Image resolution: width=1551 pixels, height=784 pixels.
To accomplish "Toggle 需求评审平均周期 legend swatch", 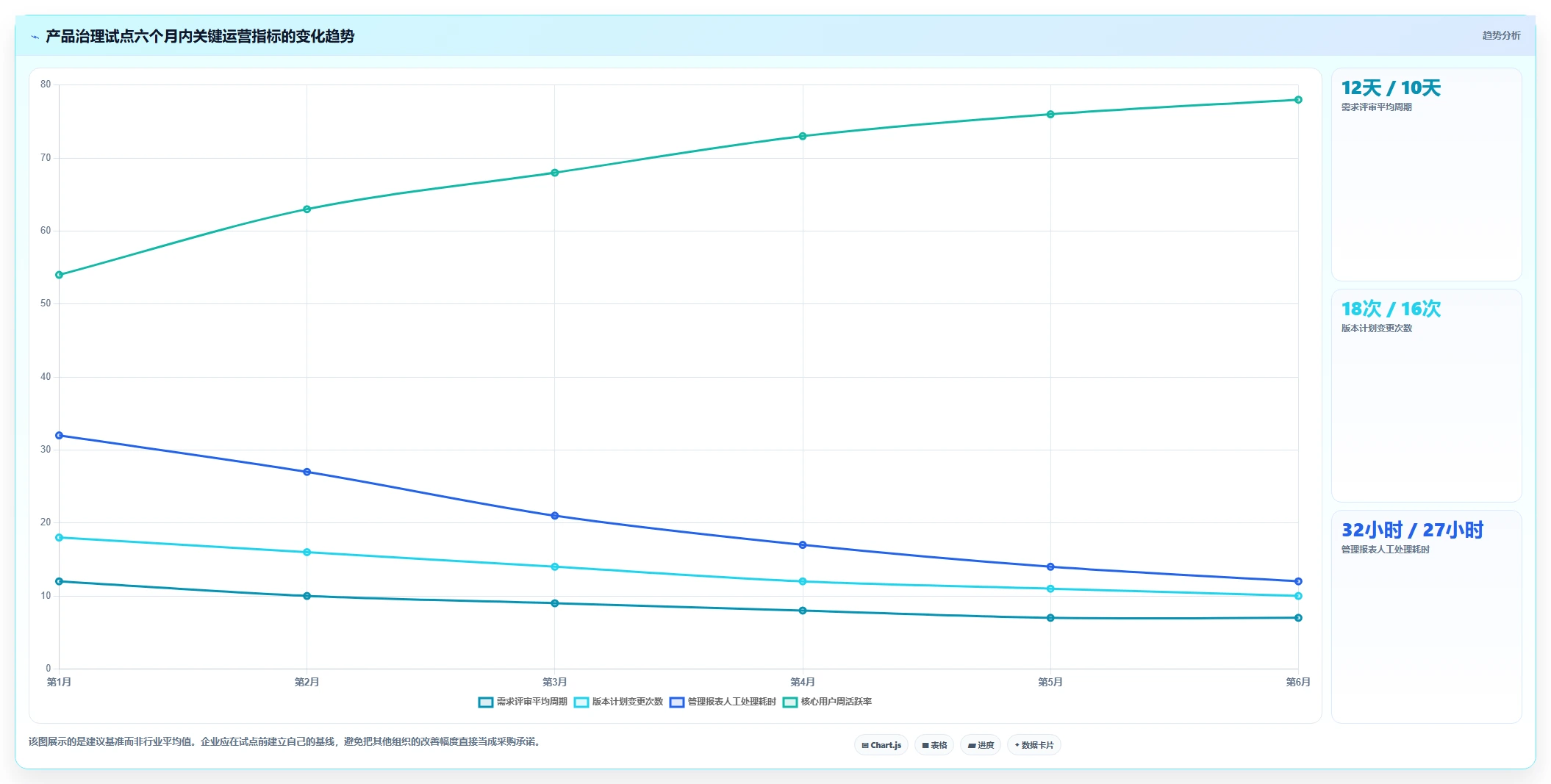I will (485, 702).
